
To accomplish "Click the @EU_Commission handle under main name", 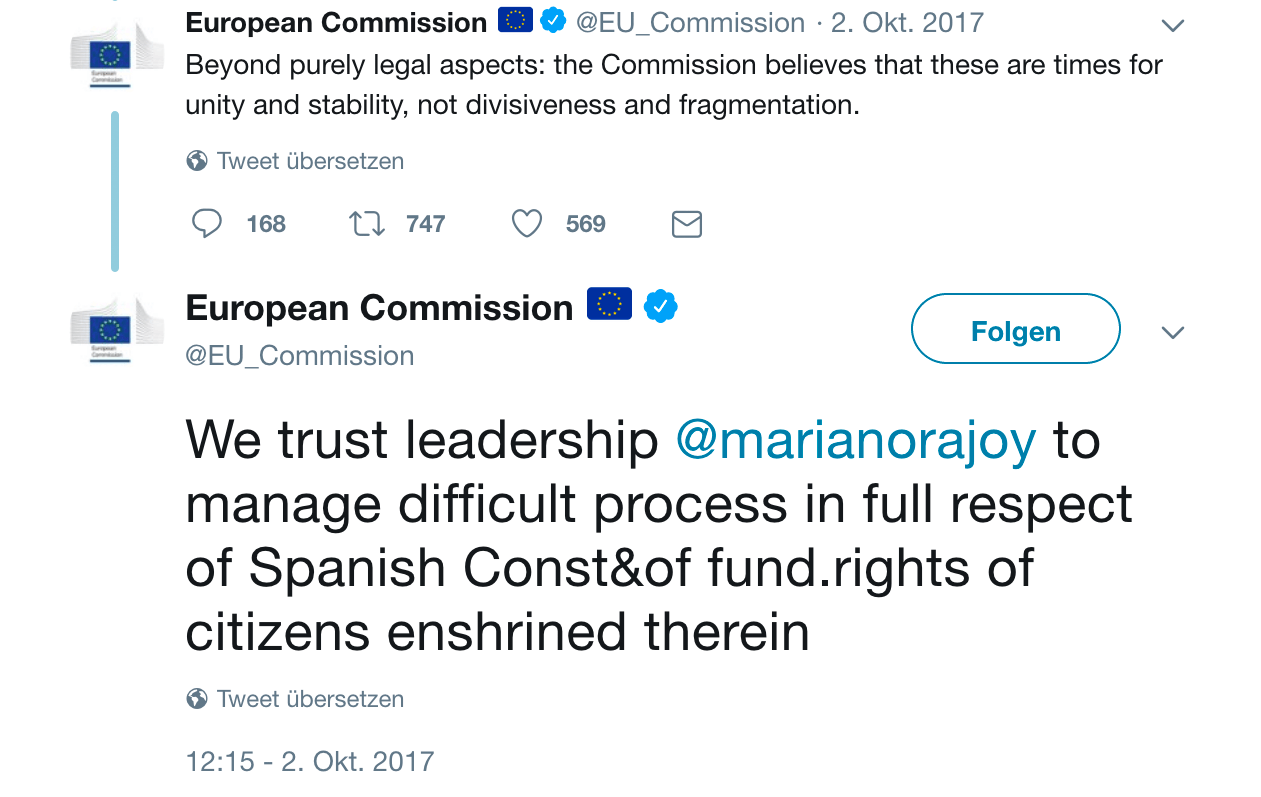I will [x=300, y=356].
